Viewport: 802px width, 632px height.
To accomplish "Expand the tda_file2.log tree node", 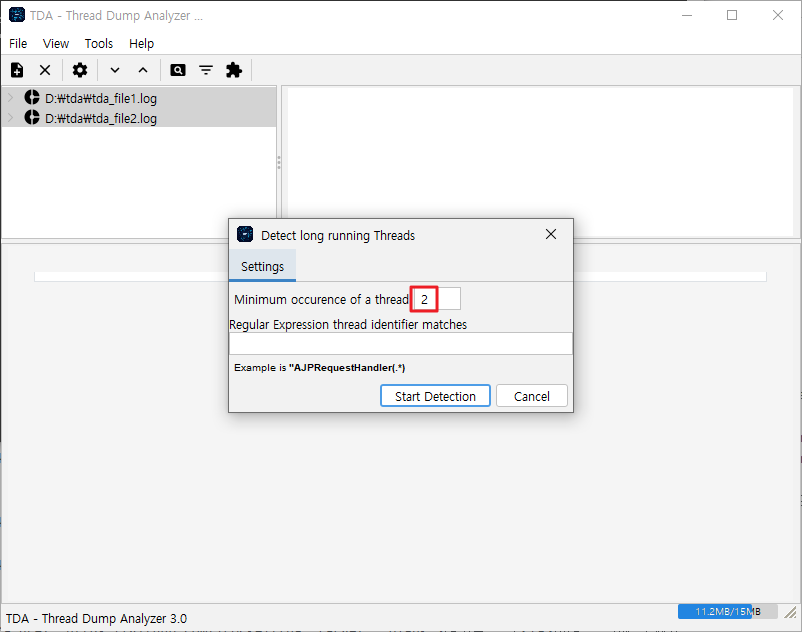I will [10, 118].
